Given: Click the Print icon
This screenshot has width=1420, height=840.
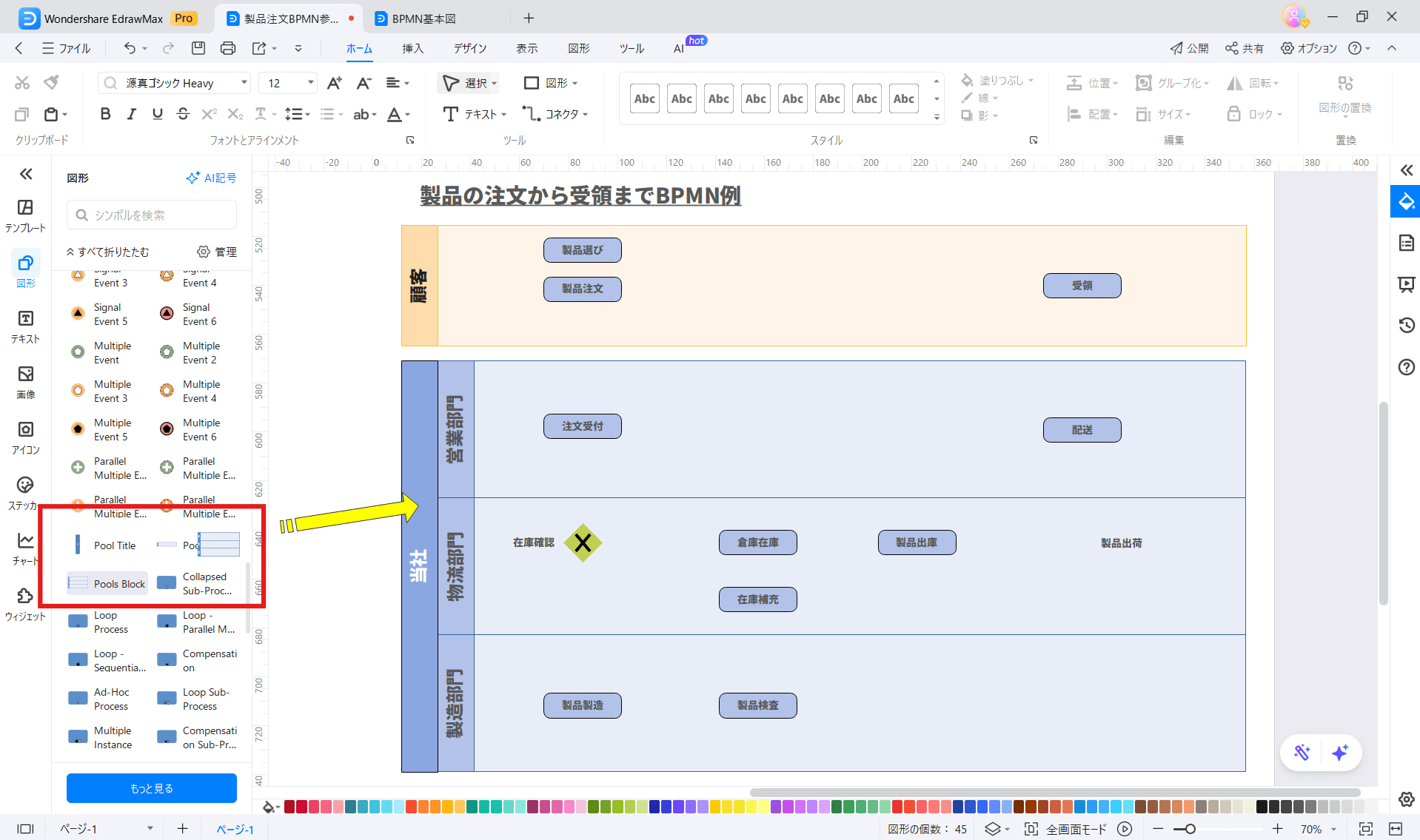Looking at the screenshot, I should pyautogui.click(x=228, y=48).
